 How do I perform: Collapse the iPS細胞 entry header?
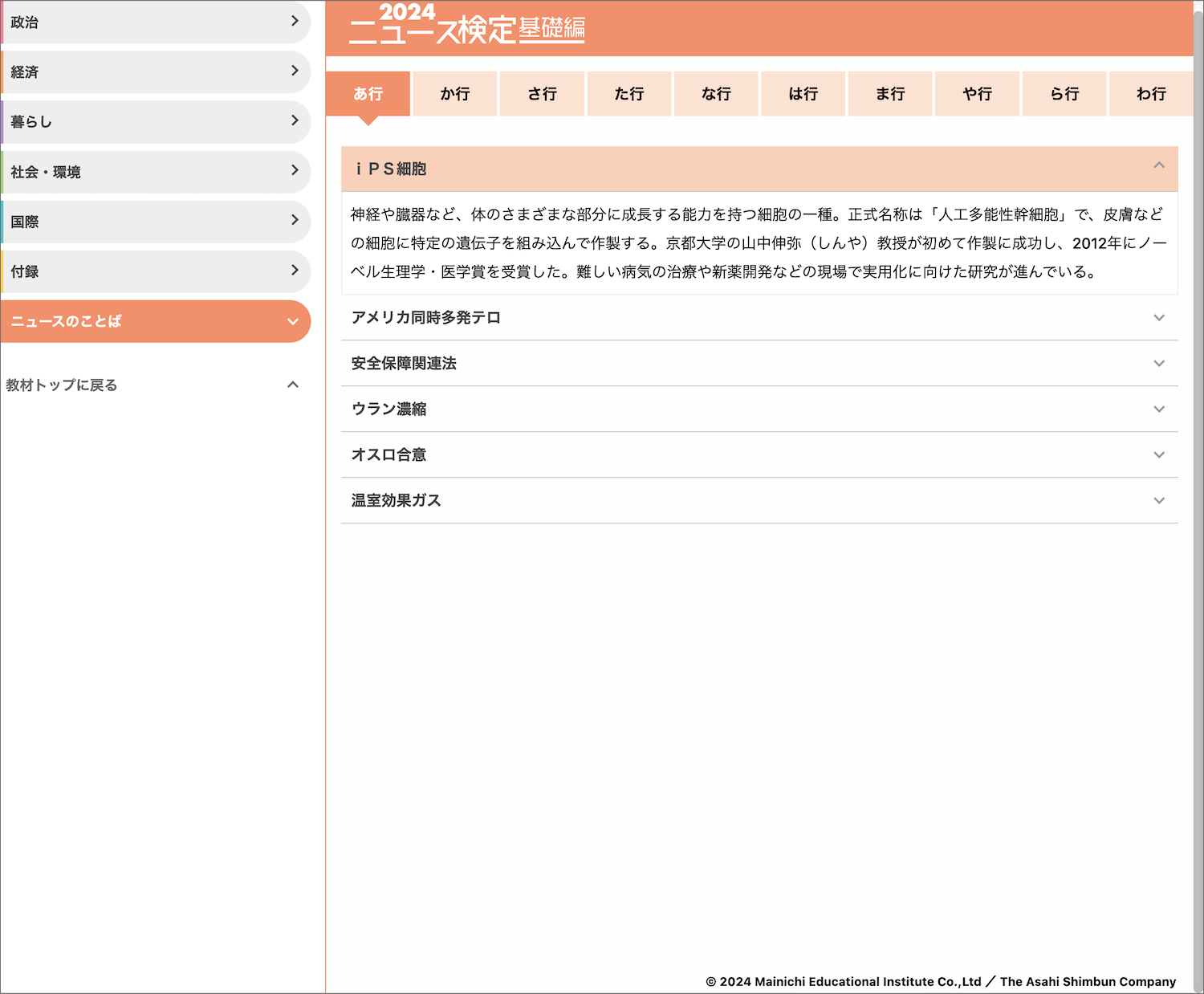(x=759, y=169)
